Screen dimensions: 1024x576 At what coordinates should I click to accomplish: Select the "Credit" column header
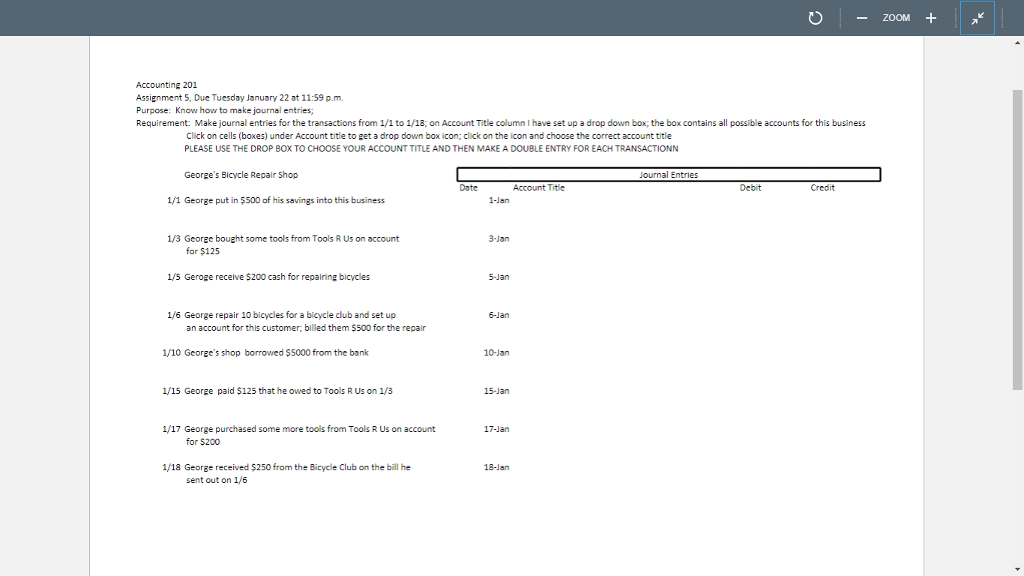[822, 187]
